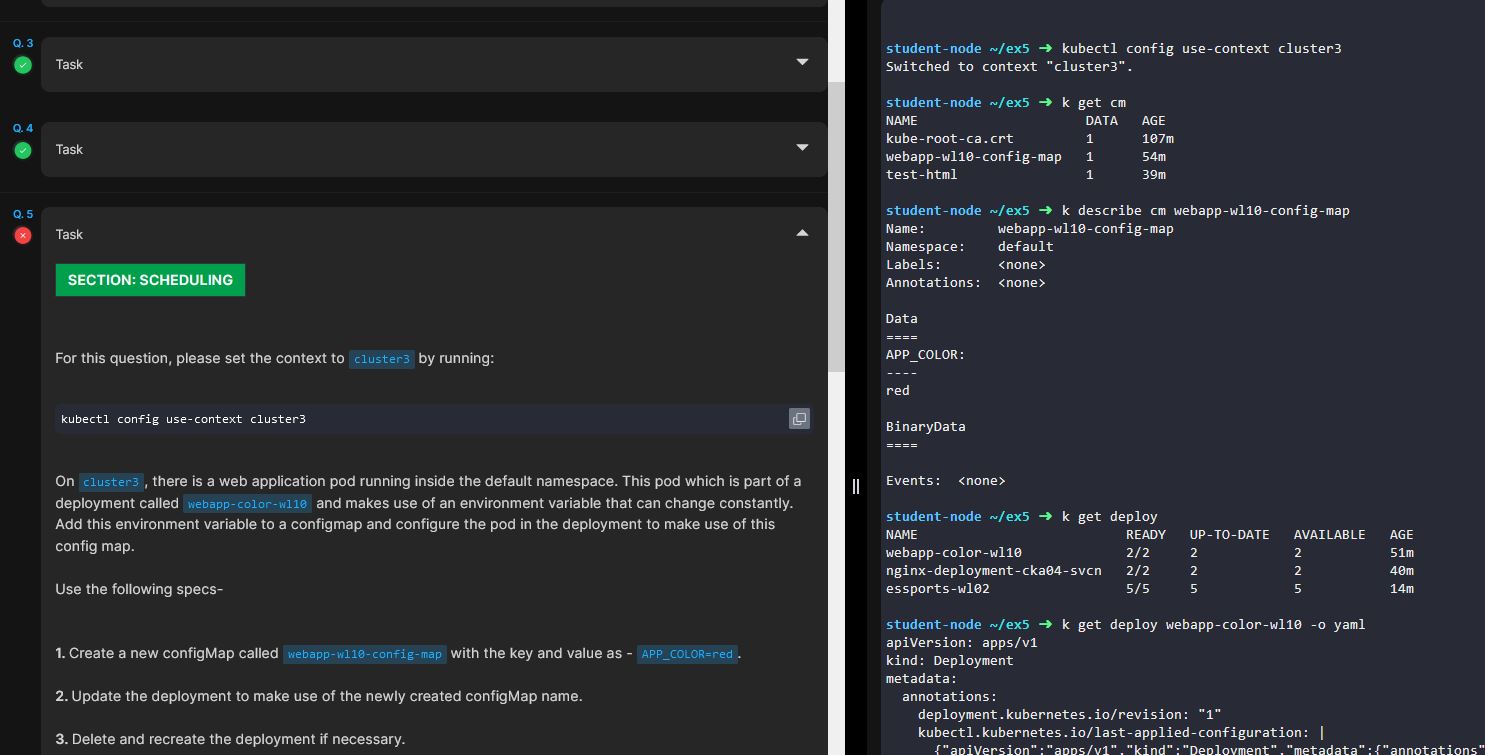Click the APP_COLOR=red code tag
The image size is (1485, 755).
(687, 654)
